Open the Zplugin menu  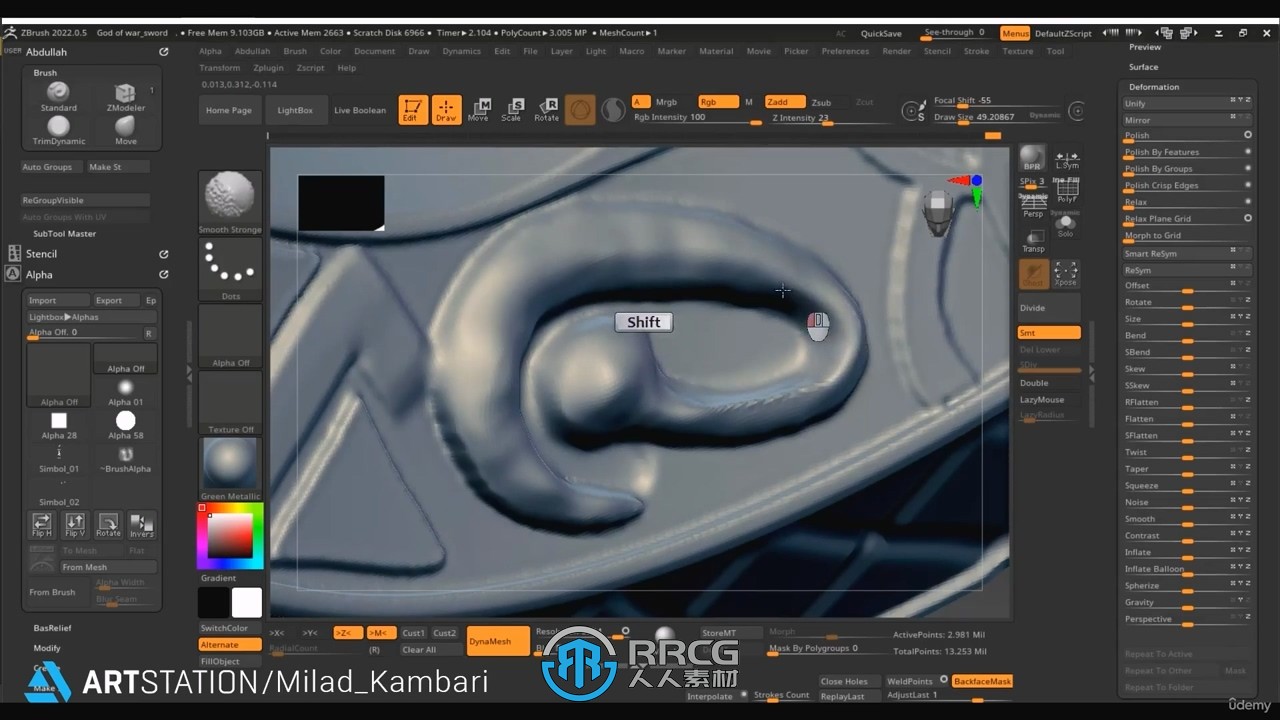[268, 68]
